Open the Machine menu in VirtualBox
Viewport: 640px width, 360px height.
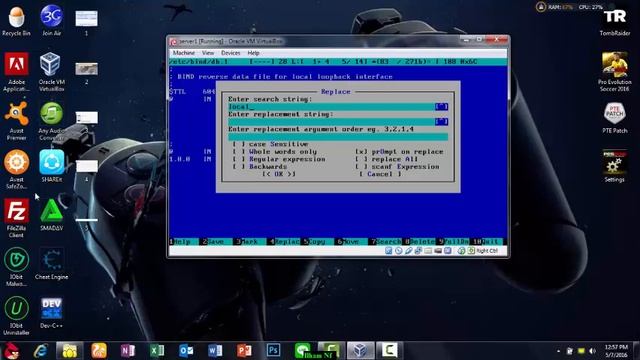(x=183, y=53)
